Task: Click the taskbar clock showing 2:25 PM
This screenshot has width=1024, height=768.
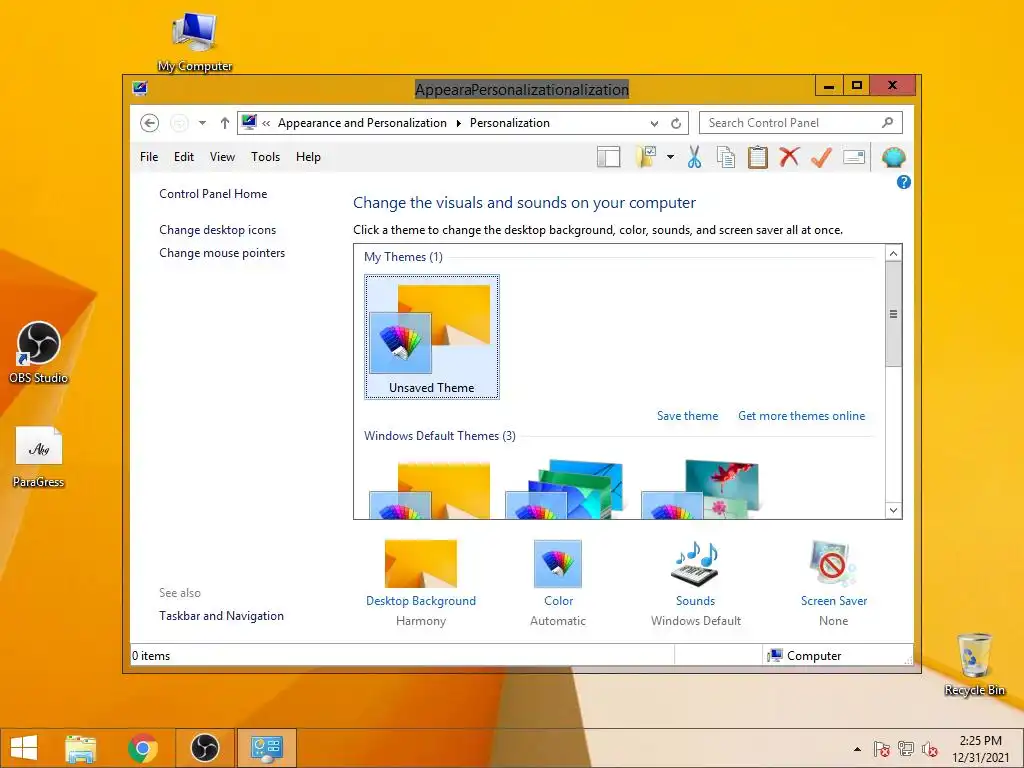Action: 980,749
